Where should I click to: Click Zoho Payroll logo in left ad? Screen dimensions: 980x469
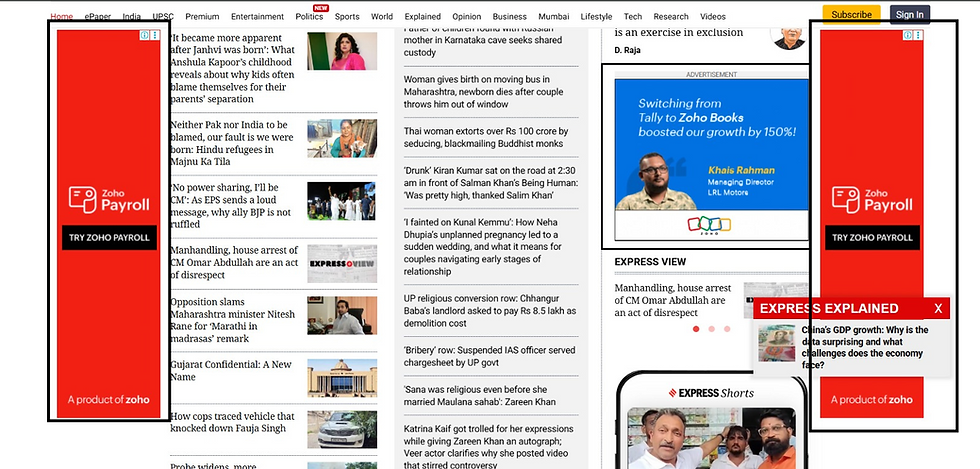click(109, 200)
